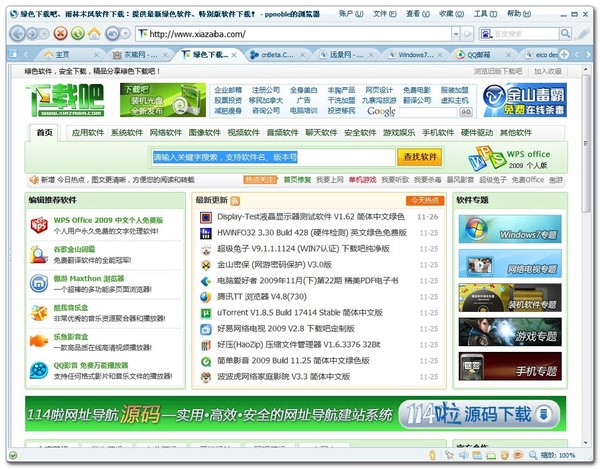Open the 工具 menu
600x469 pixels.
pos(485,14)
